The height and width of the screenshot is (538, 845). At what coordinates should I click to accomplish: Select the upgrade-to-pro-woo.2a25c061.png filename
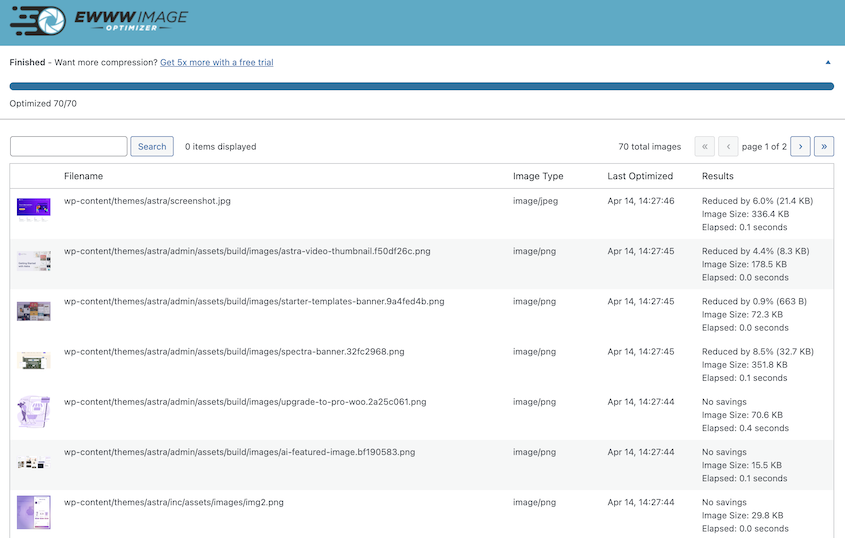pyautogui.click(x=245, y=402)
